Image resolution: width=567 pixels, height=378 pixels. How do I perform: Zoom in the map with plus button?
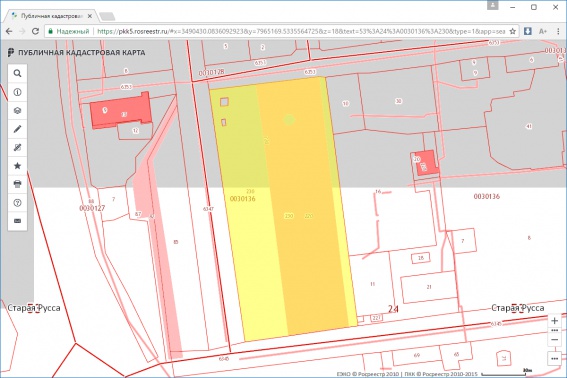(x=554, y=320)
